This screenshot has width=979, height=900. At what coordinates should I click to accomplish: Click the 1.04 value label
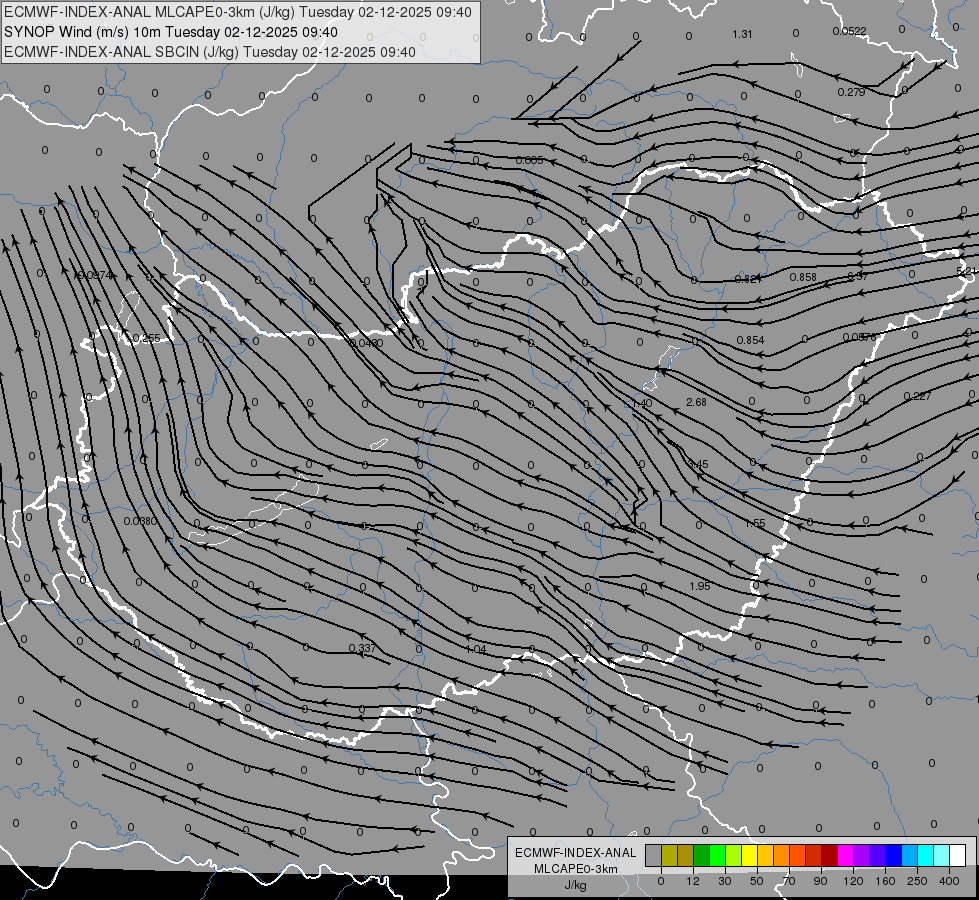pos(476,649)
